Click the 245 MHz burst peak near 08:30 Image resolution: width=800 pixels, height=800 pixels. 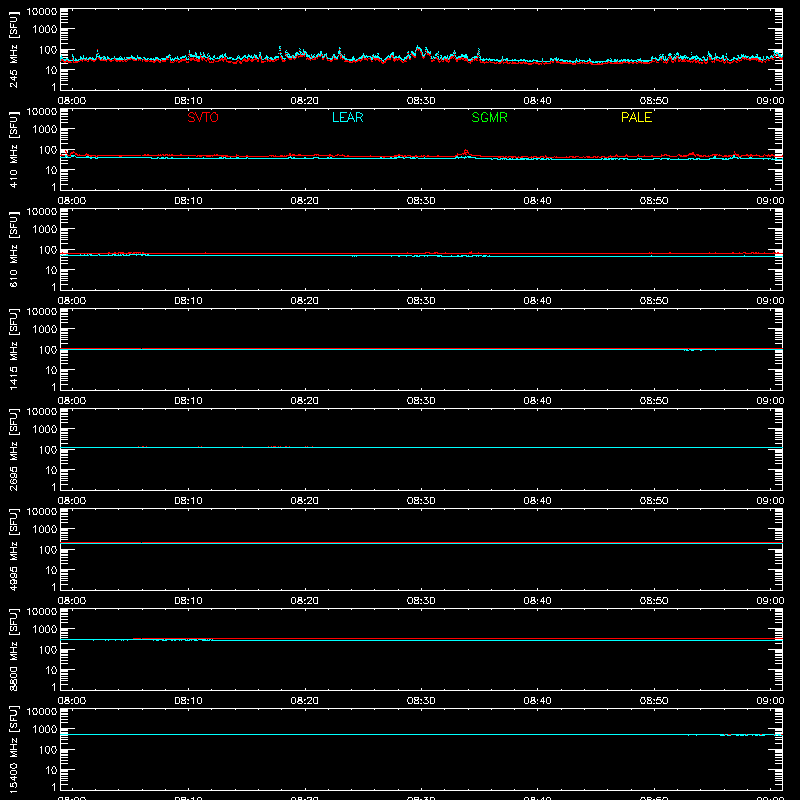[418, 48]
